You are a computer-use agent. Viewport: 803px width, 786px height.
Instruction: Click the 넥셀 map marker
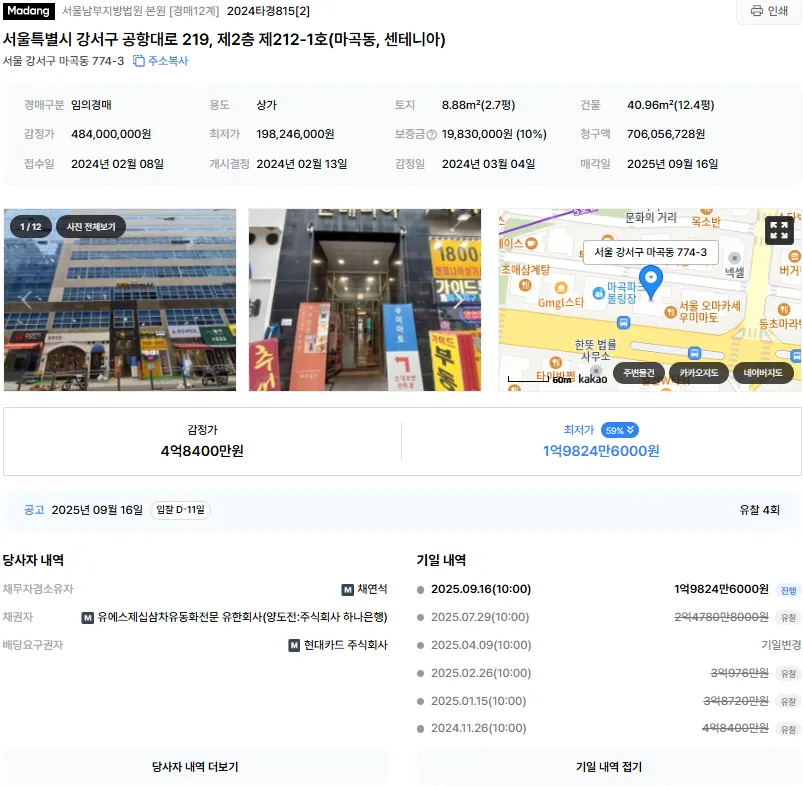[734, 258]
